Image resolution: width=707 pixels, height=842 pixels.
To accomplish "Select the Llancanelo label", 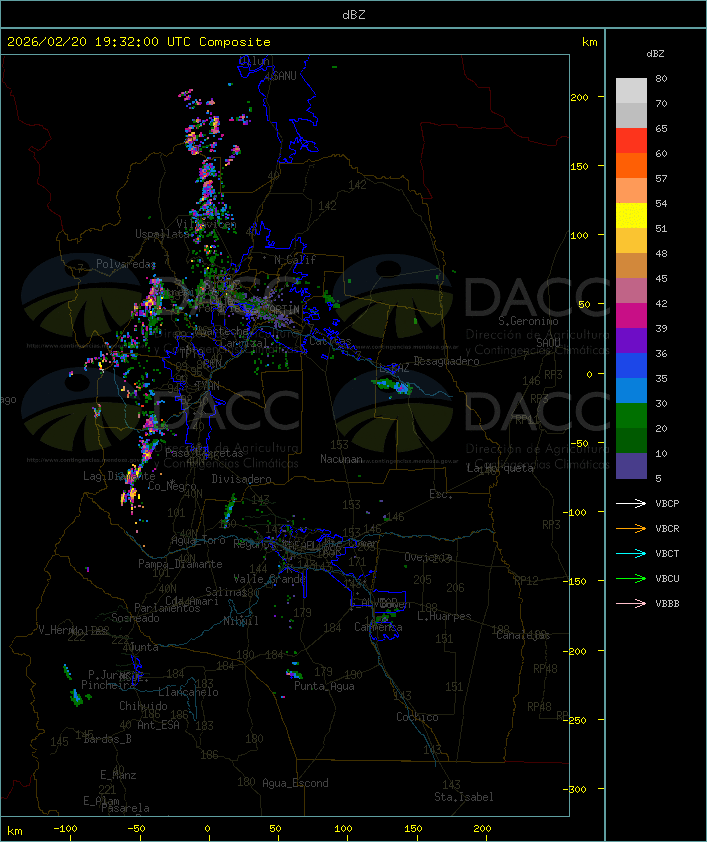I will click(188, 692).
